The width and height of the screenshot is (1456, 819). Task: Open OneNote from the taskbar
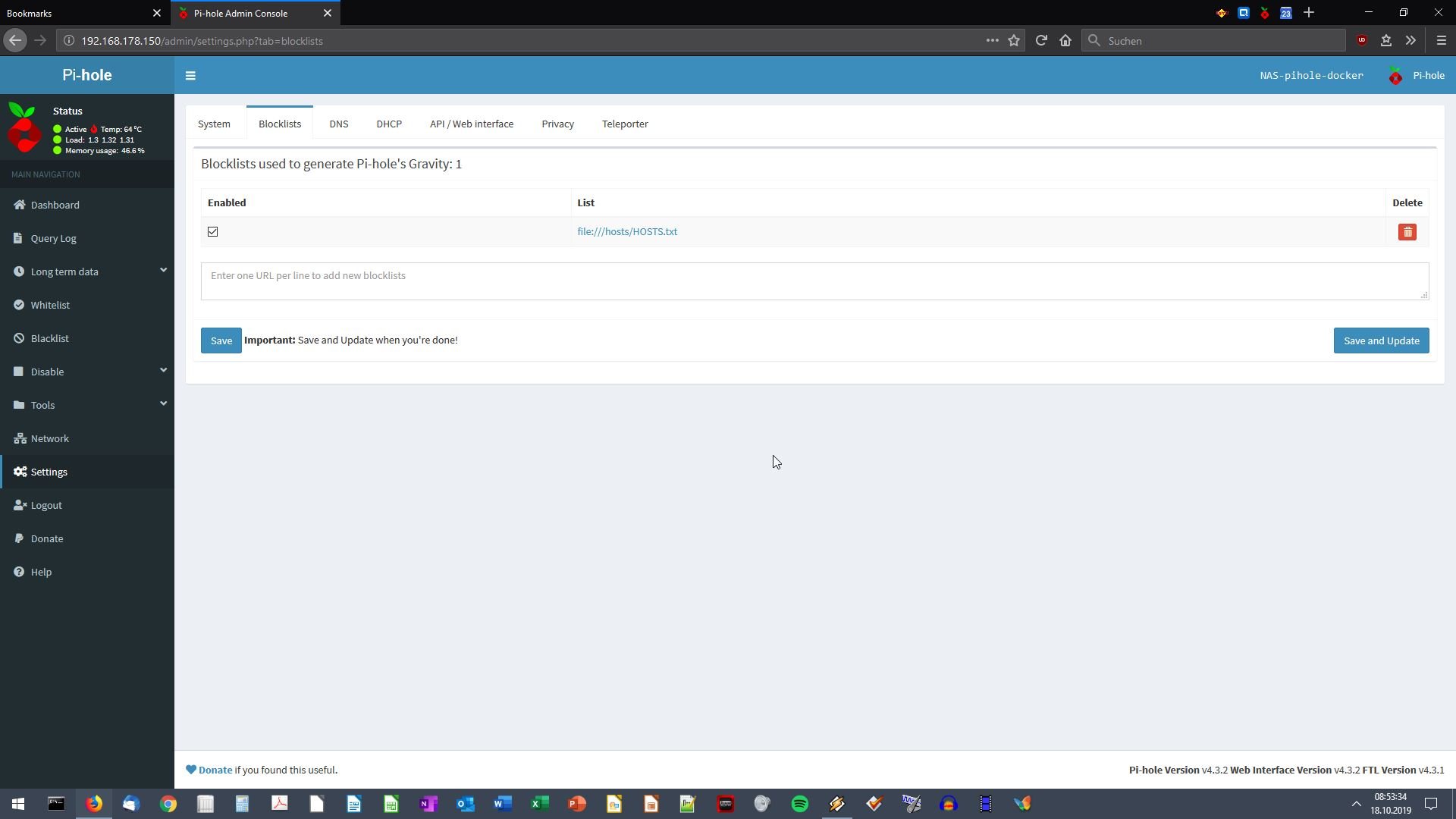pos(428,804)
